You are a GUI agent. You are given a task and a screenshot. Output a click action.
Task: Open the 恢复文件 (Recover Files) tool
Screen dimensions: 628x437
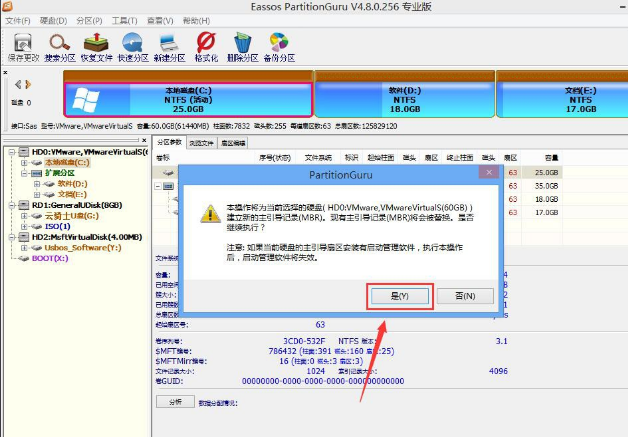[95, 46]
